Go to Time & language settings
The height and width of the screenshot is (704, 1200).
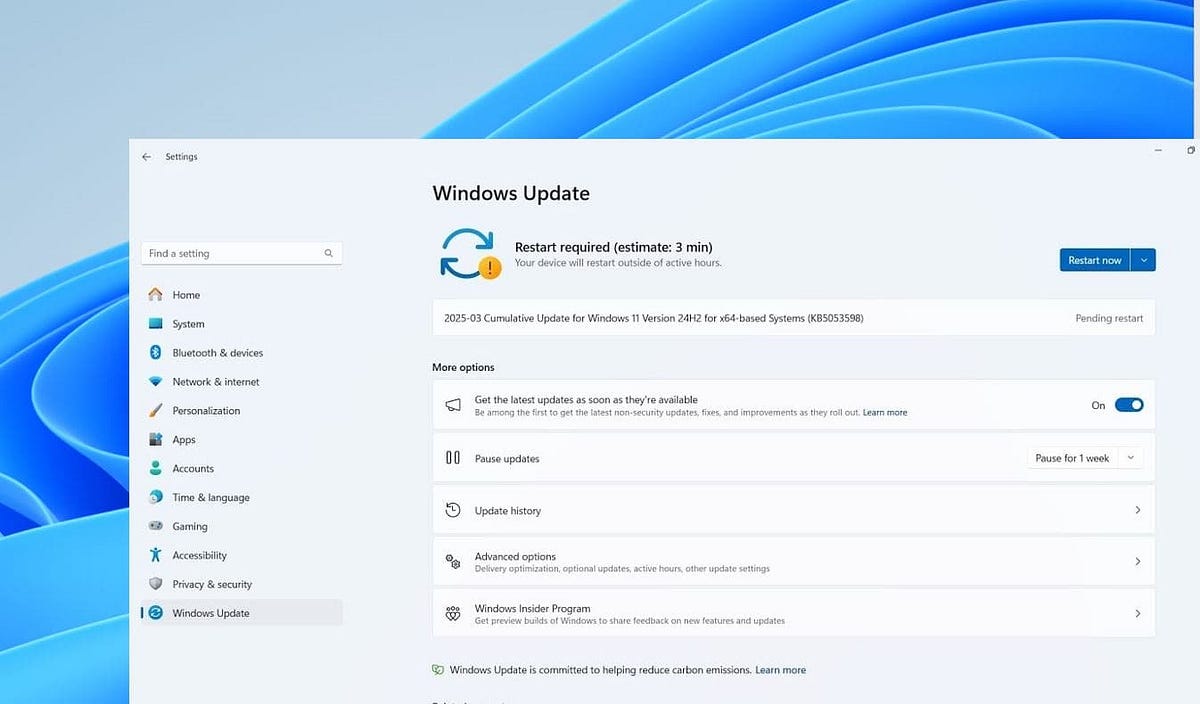tap(241, 497)
